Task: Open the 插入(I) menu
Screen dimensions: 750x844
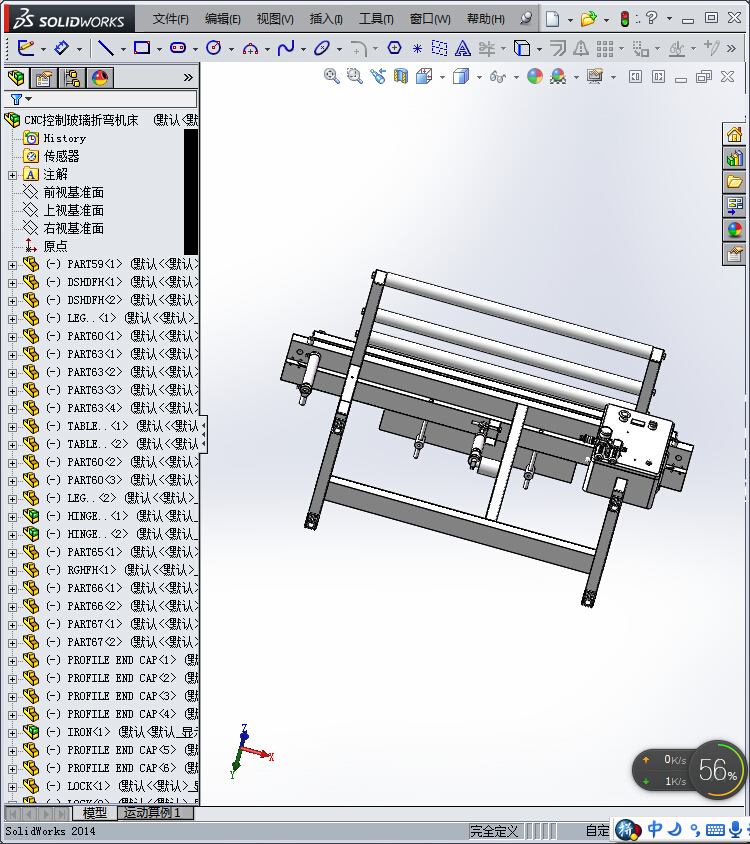Action: tap(326, 19)
